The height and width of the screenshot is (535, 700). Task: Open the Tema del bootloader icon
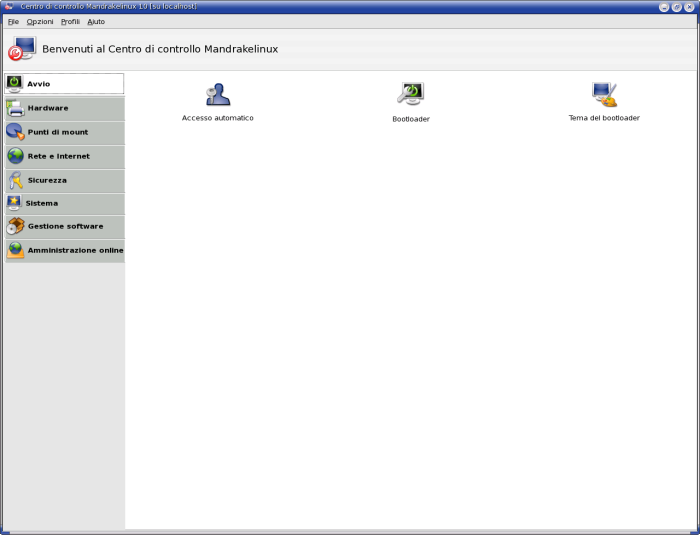[604, 95]
